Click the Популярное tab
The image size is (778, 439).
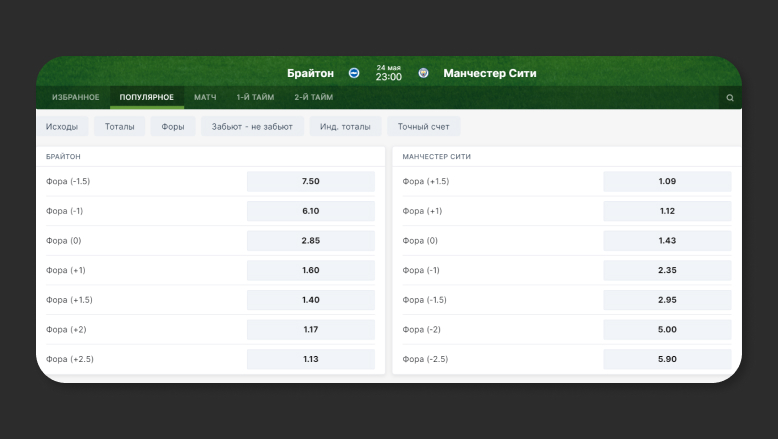146,97
